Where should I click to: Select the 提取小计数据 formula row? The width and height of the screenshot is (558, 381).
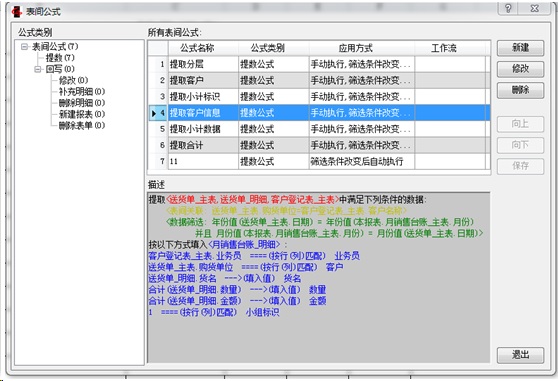click(x=319, y=129)
